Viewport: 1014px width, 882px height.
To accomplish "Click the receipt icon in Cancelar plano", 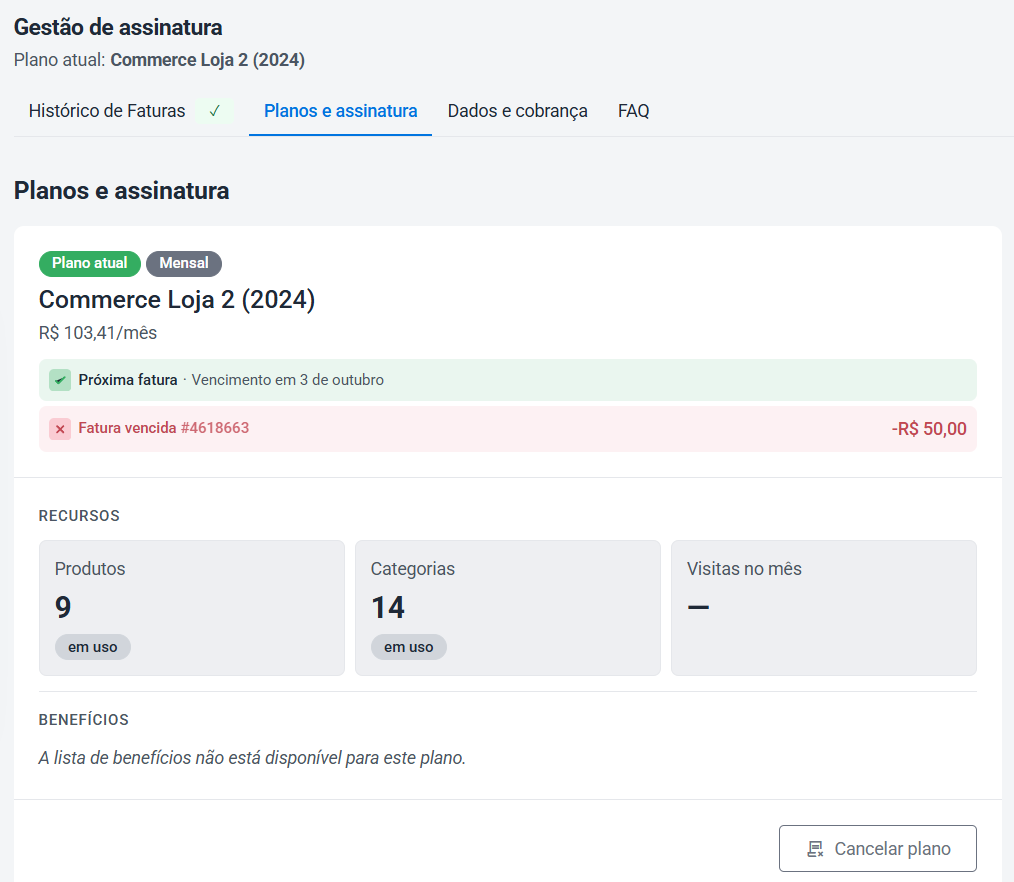I will [815, 849].
